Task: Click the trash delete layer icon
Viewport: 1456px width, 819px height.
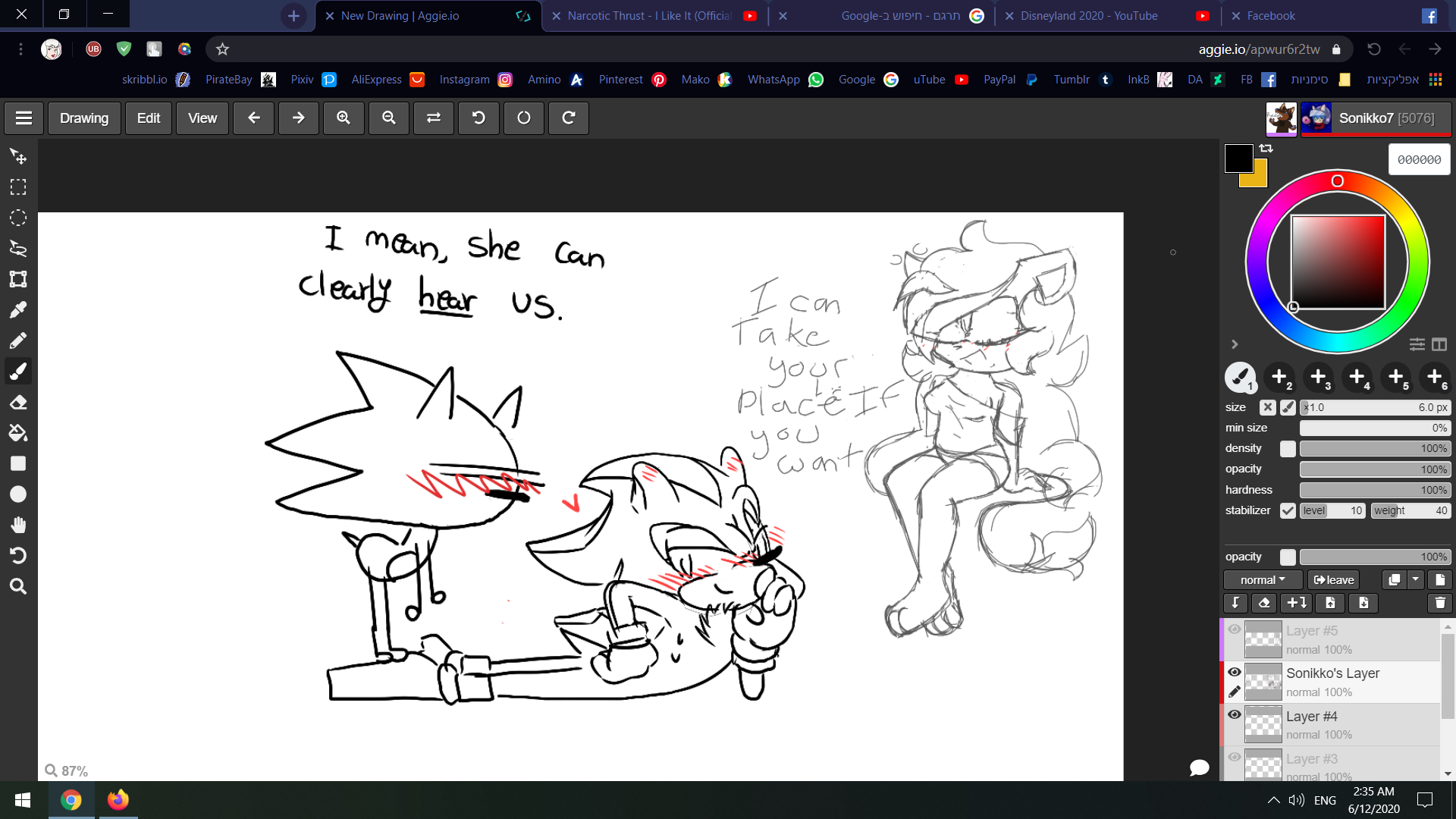Action: point(1439,603)
